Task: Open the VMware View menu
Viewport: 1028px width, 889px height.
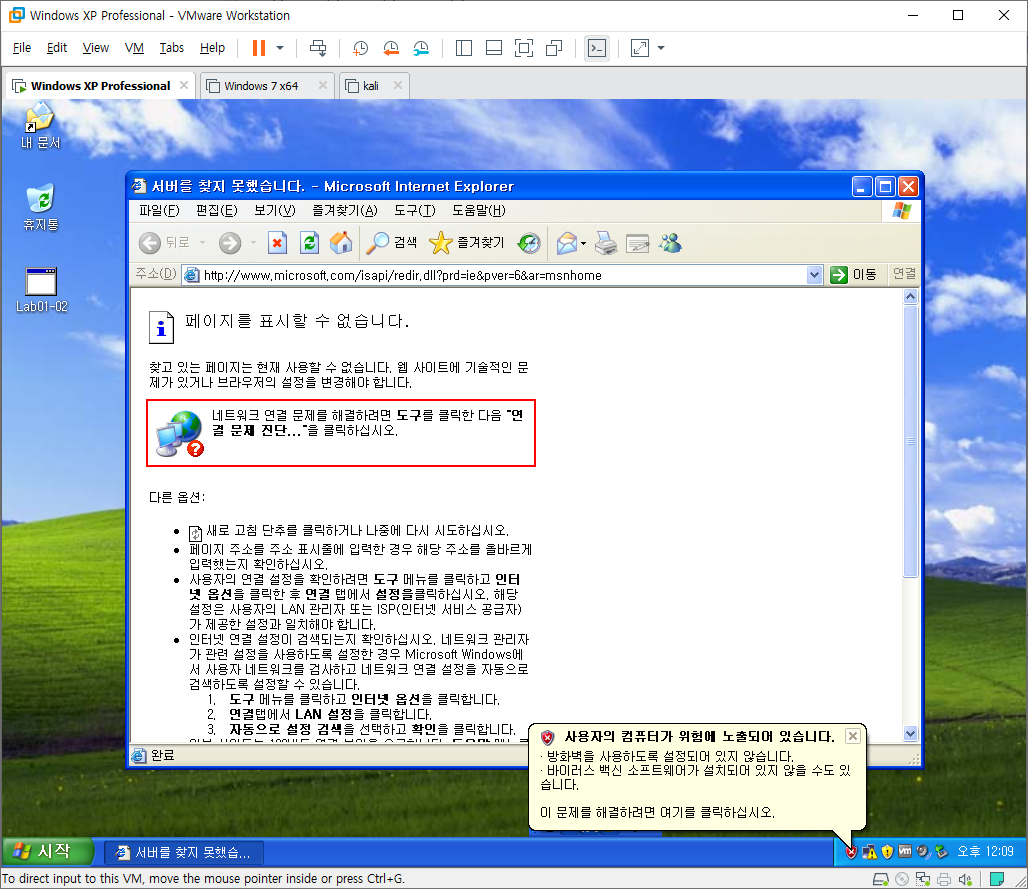Action: (96, 48)
